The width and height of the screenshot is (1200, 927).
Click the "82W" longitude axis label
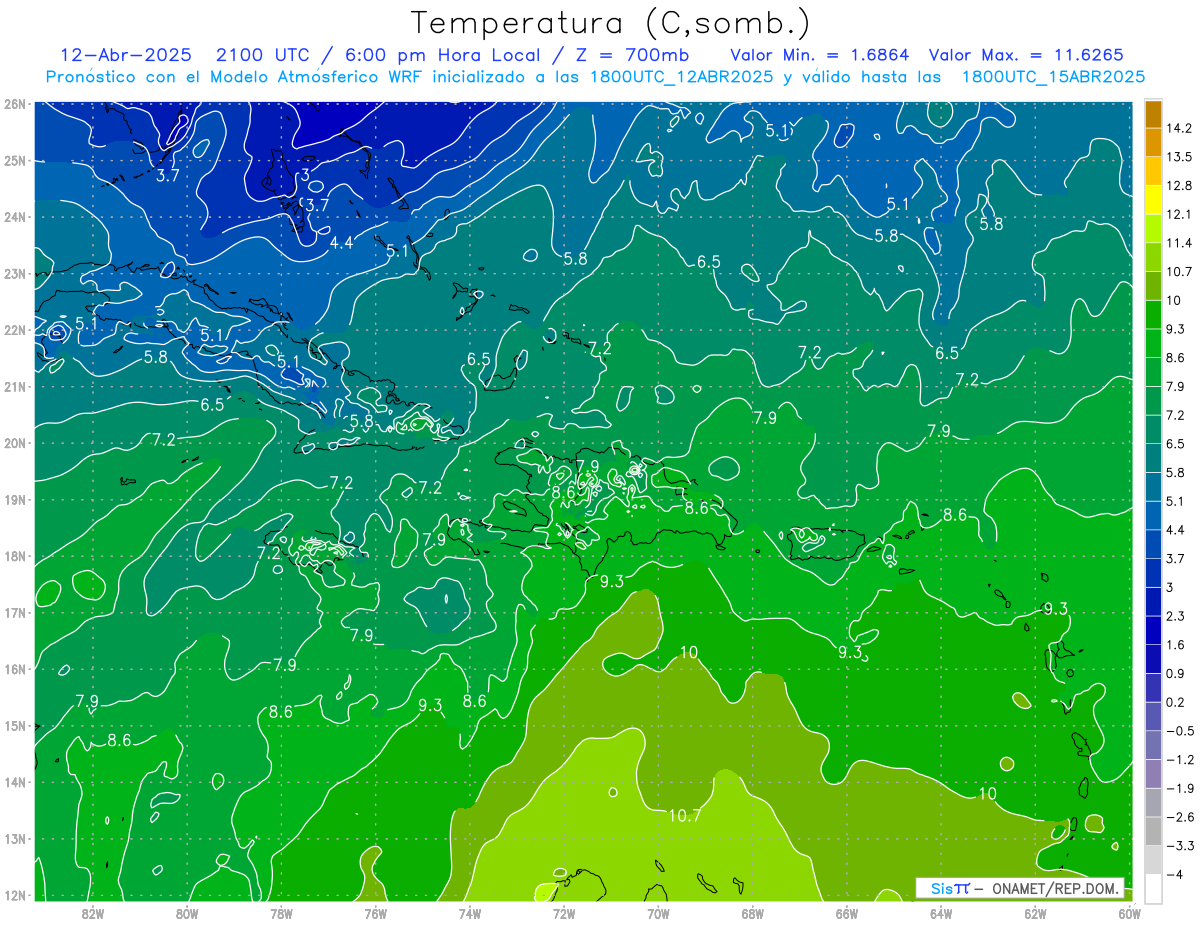click(x=92, y=913)
